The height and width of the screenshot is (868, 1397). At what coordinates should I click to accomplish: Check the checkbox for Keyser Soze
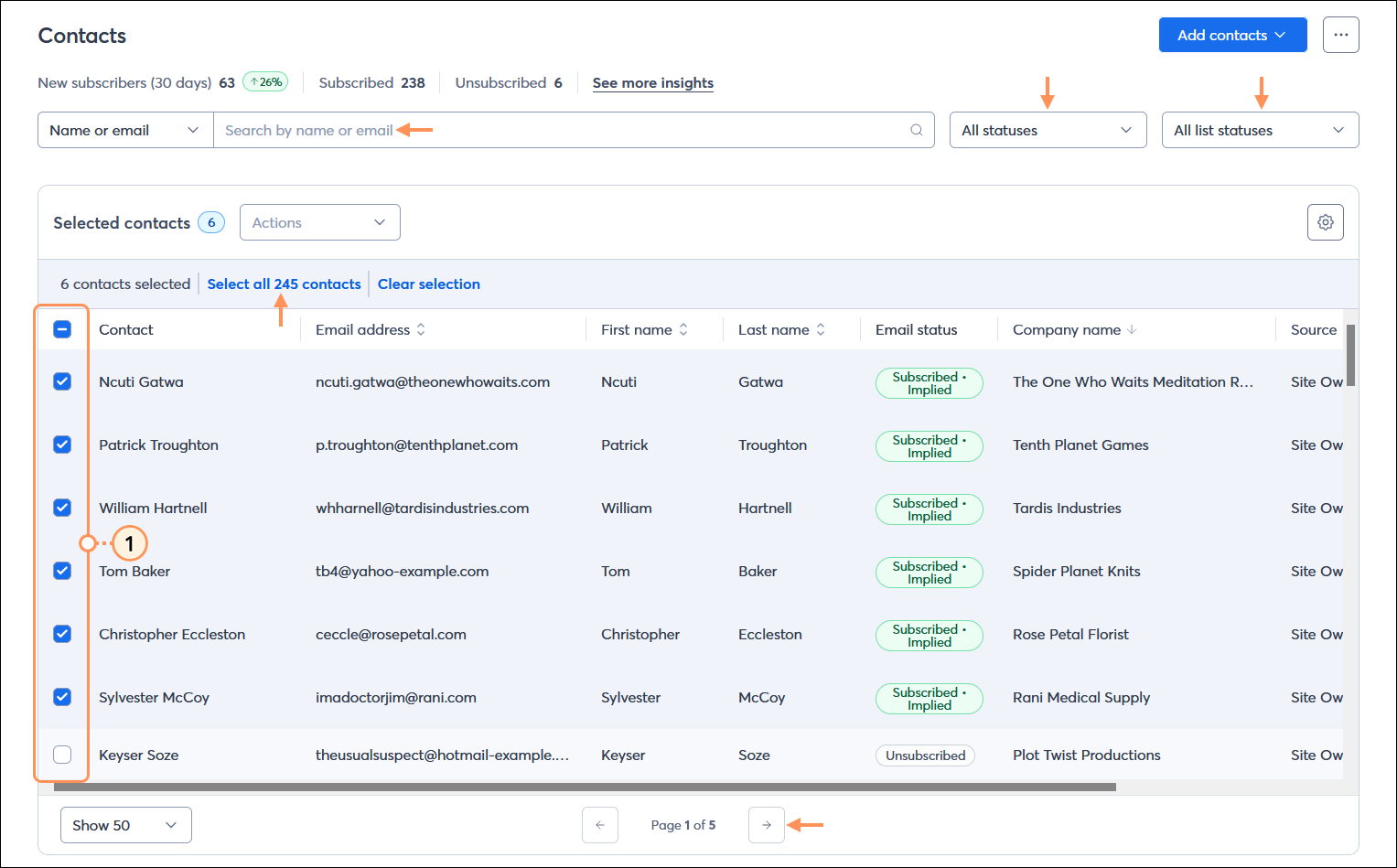pyautogui.click(x=61, y=755)
